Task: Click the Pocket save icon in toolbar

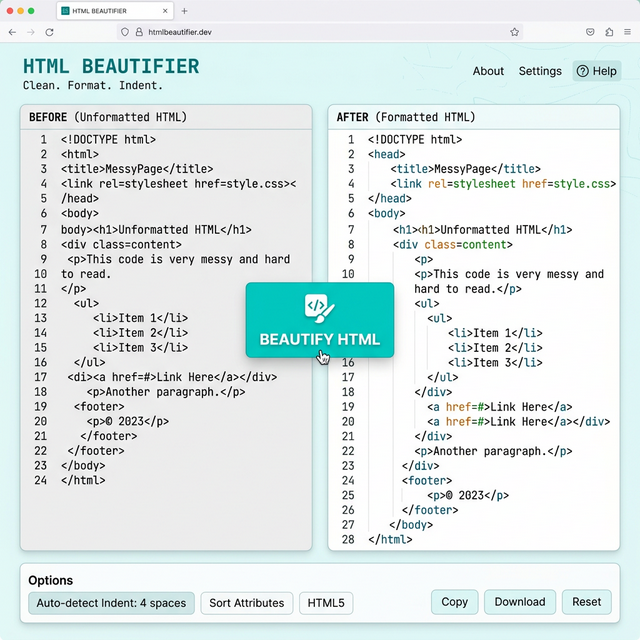Action: point(590,32)
